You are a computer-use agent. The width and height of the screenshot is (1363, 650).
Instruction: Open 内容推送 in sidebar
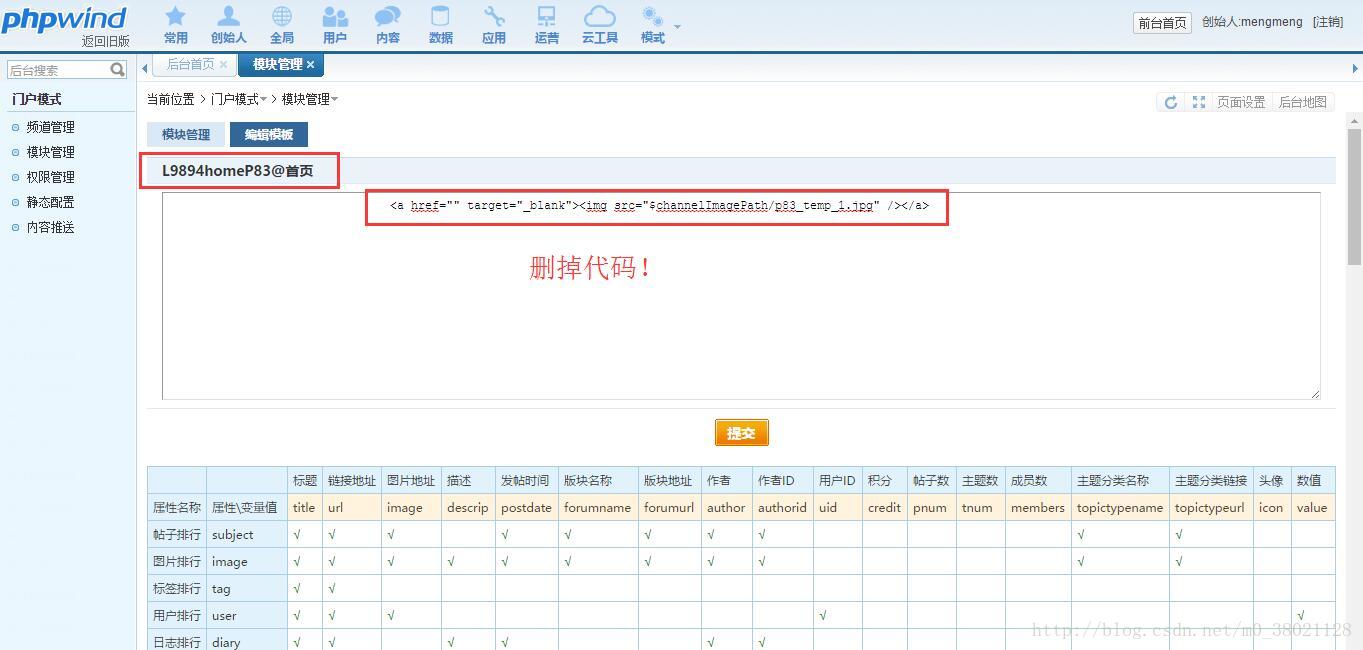pos(50,227)
